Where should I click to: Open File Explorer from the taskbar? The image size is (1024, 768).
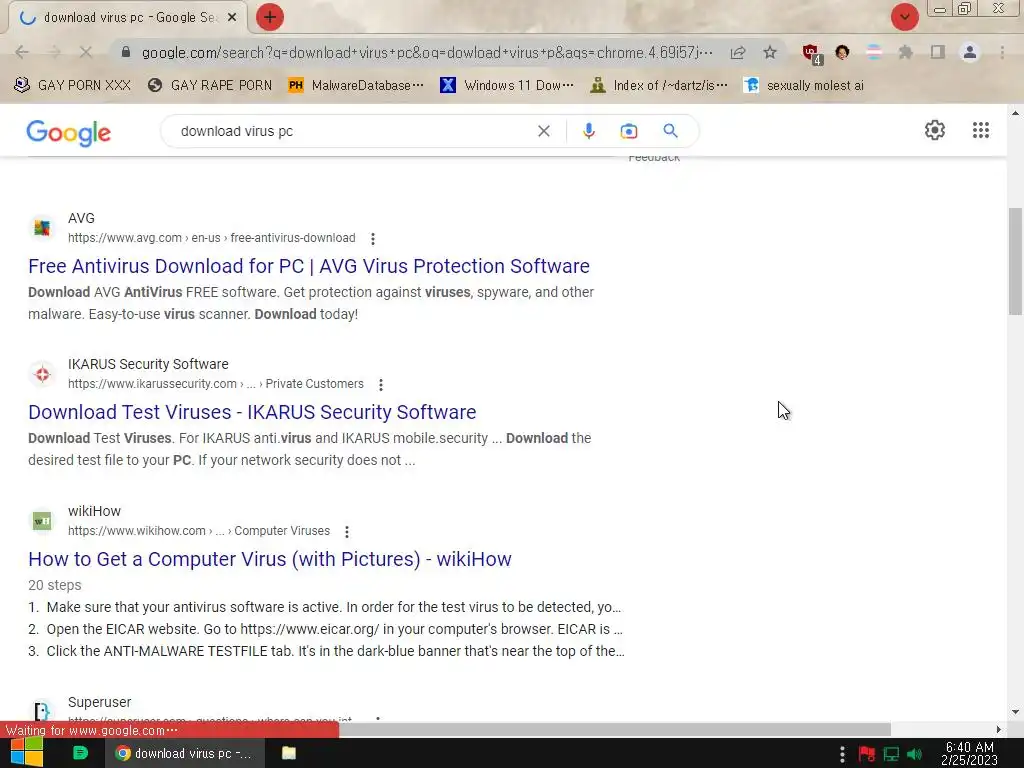tap(289, 753)
